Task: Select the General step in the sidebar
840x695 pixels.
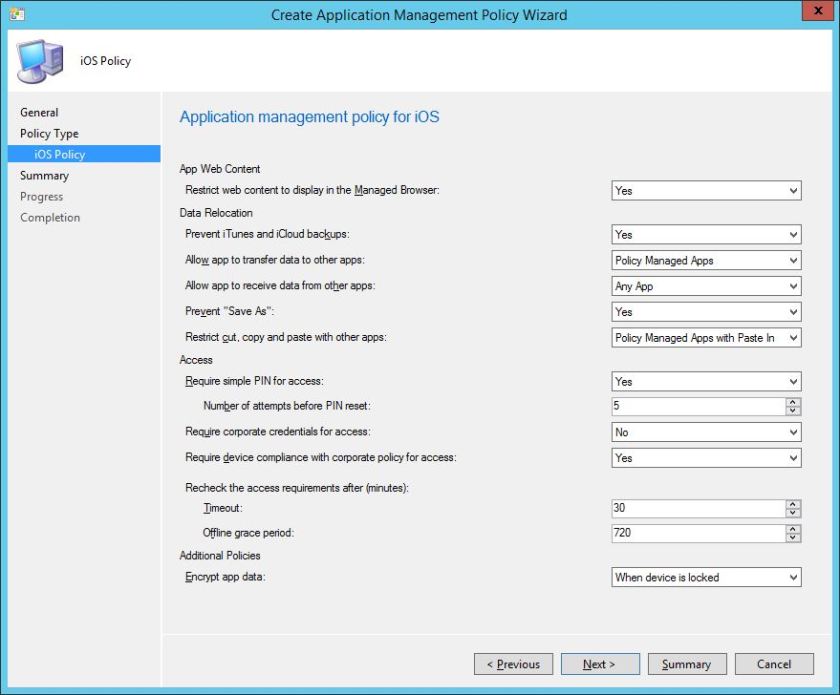Action: [39, 112]
